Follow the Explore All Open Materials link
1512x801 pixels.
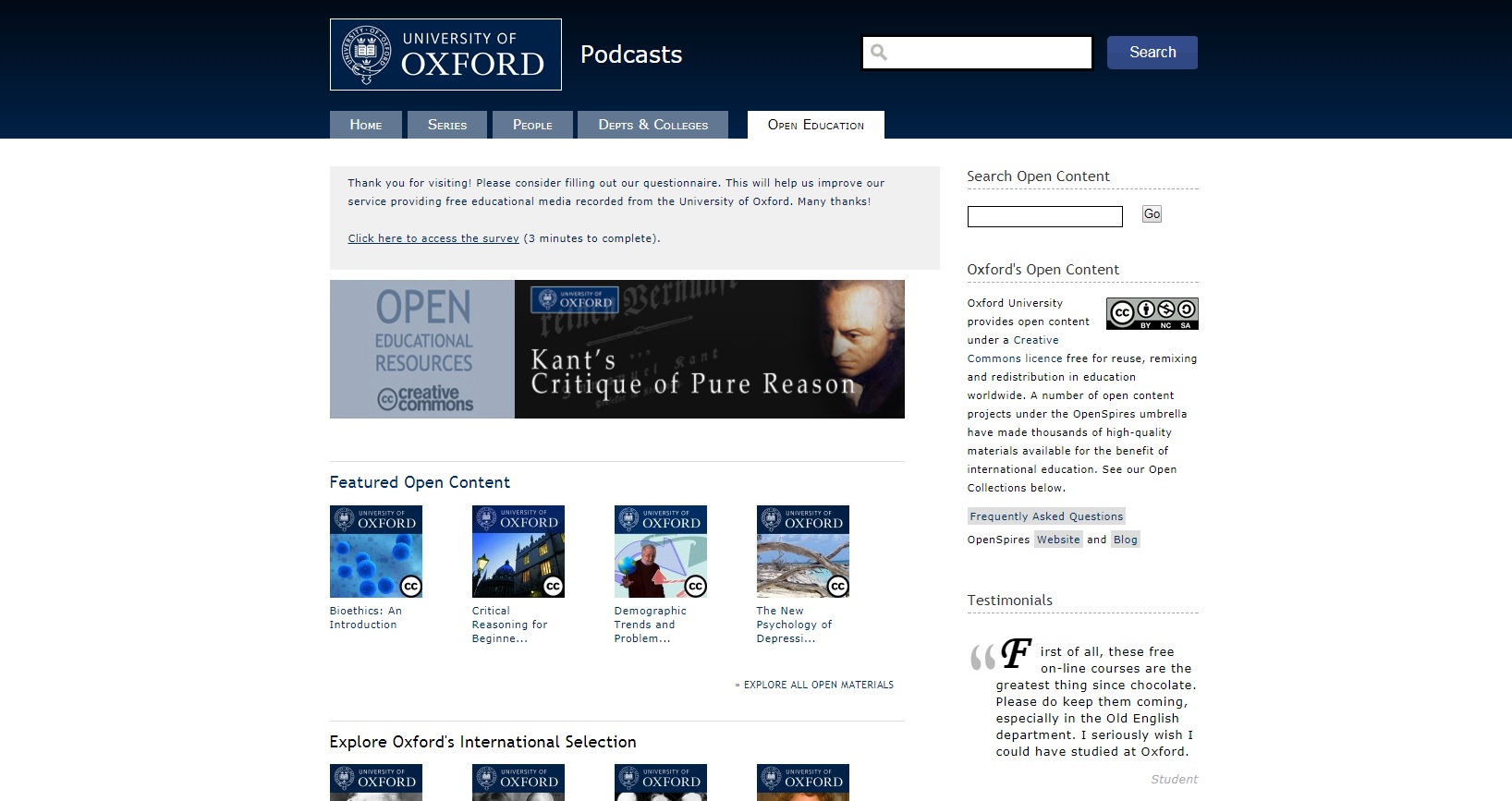point(818,685)
